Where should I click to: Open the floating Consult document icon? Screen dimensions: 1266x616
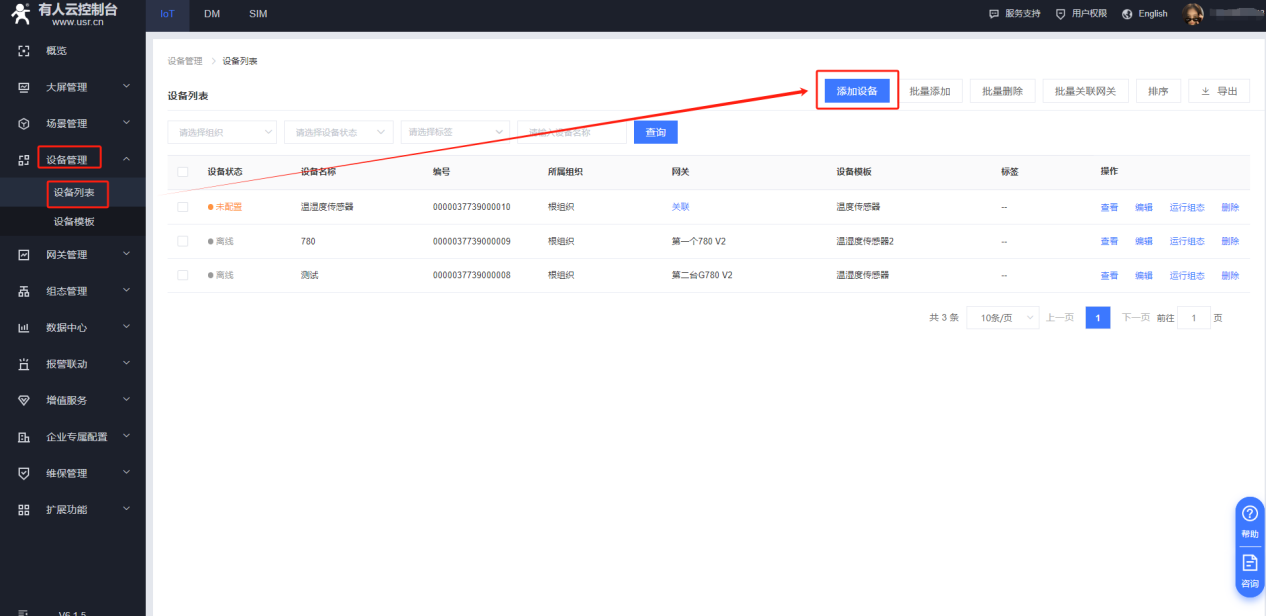pyautogui.click(x=1249, y=563)
